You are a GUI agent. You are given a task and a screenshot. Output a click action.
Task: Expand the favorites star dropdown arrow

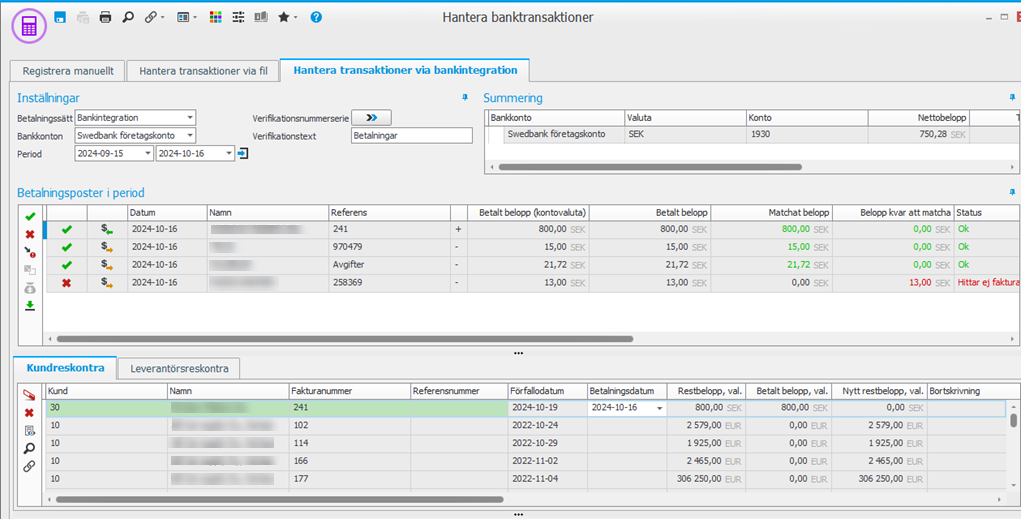[296, 18]
